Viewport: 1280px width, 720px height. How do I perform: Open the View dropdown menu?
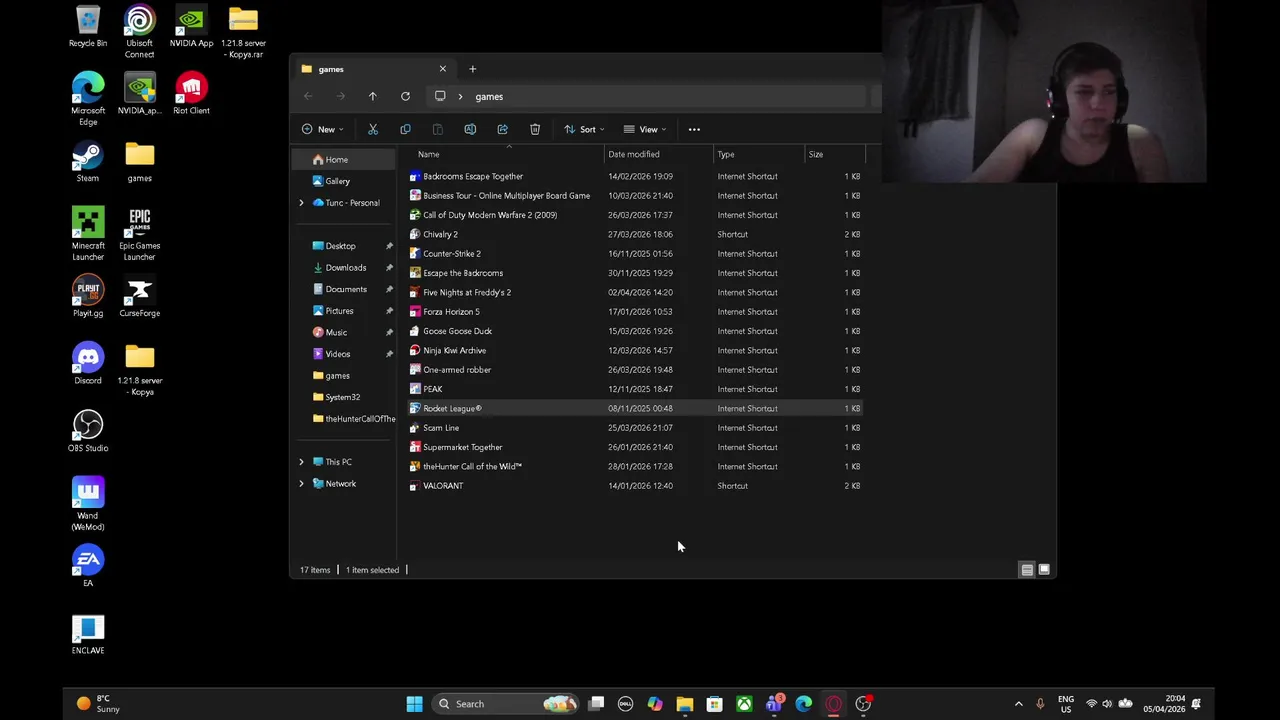645,129
